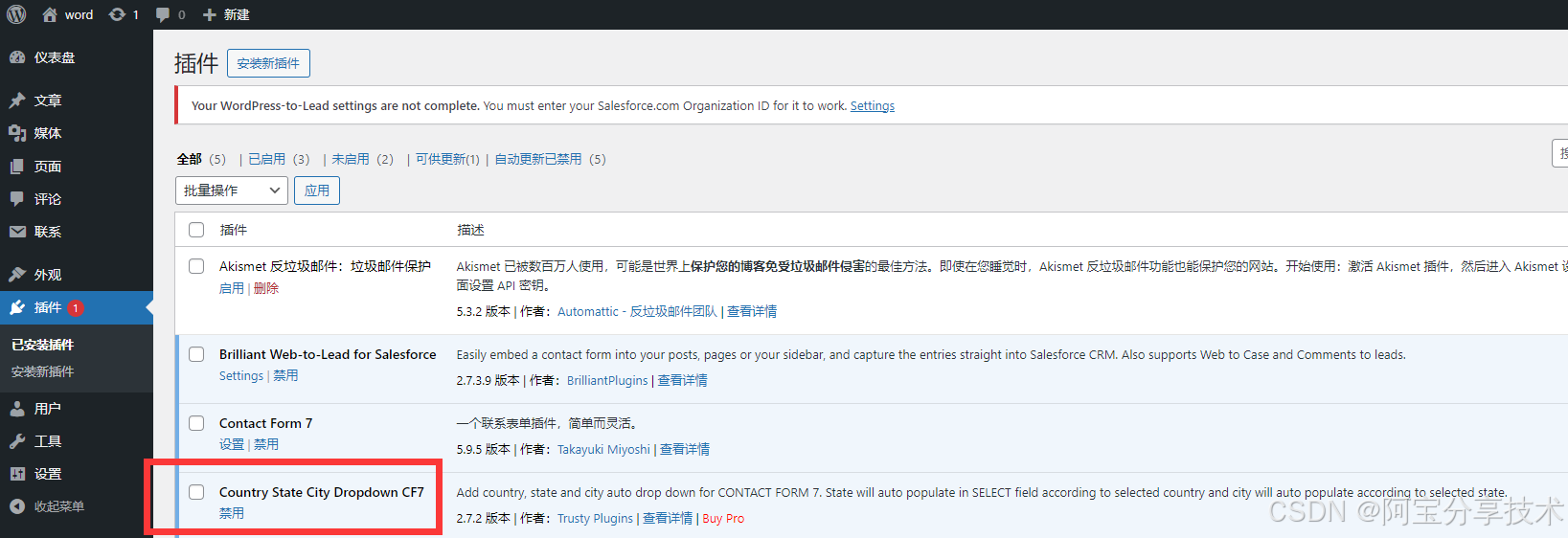This screenshot has height=538, width=1568.
Task: Deactivate Brilliant Web-to-Lead via 禁用 link
Action: click(285, 376)
